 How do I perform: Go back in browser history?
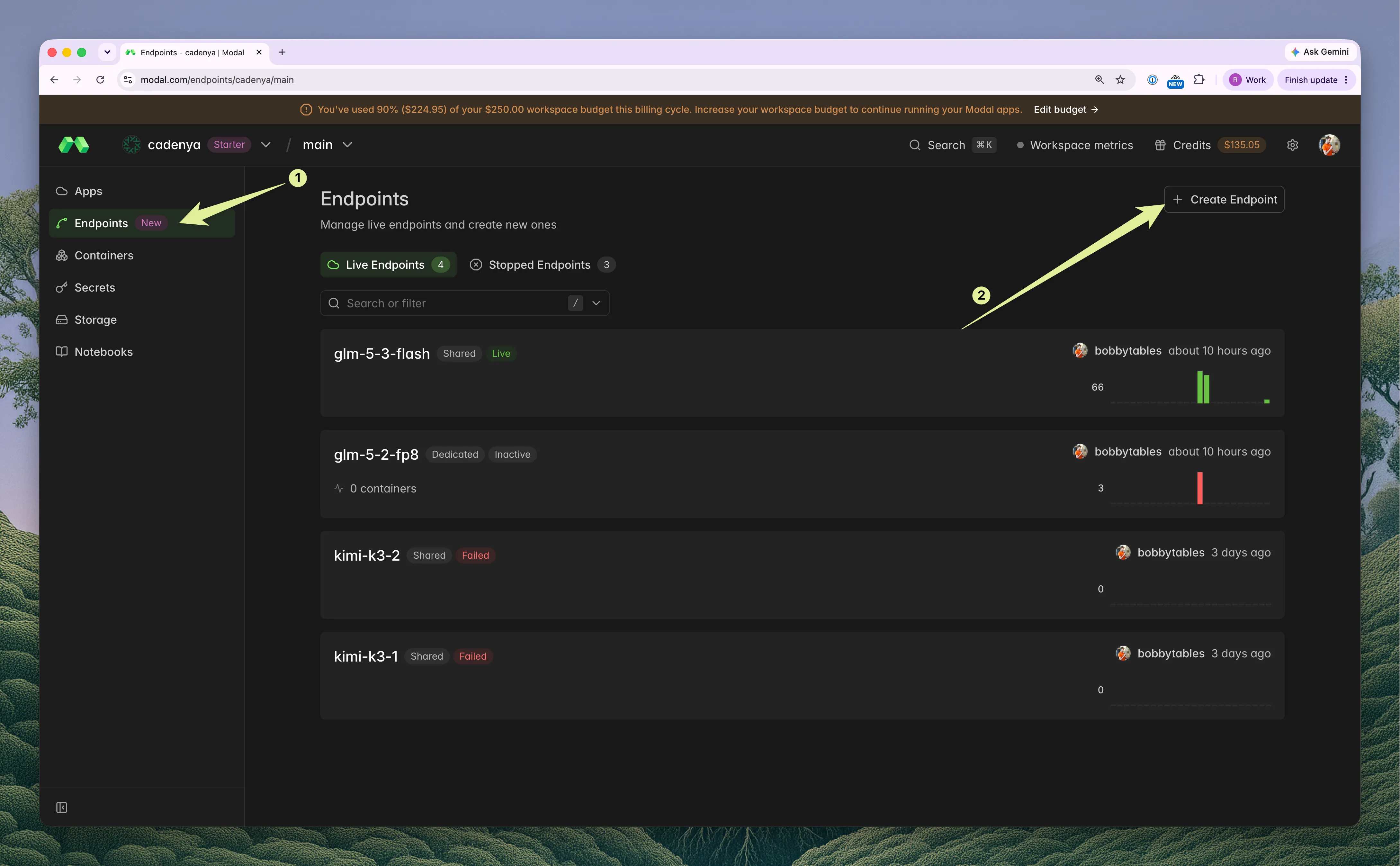(x=54, y=80)
